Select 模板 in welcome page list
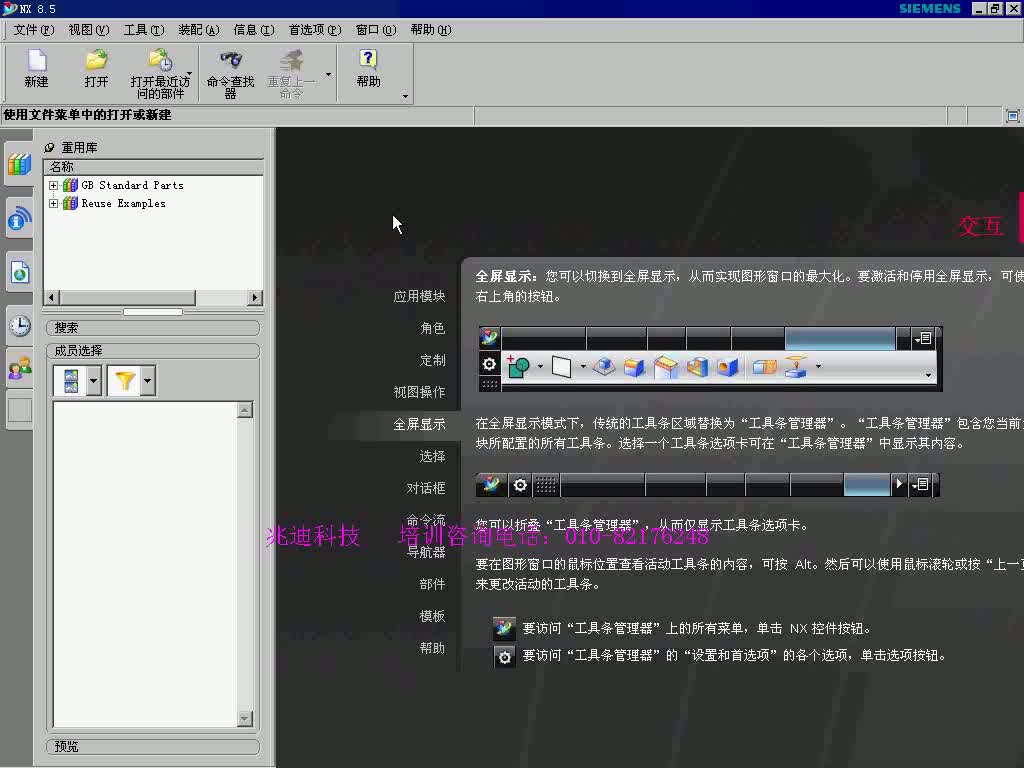 pyautogui.click(x=432, y=616)
